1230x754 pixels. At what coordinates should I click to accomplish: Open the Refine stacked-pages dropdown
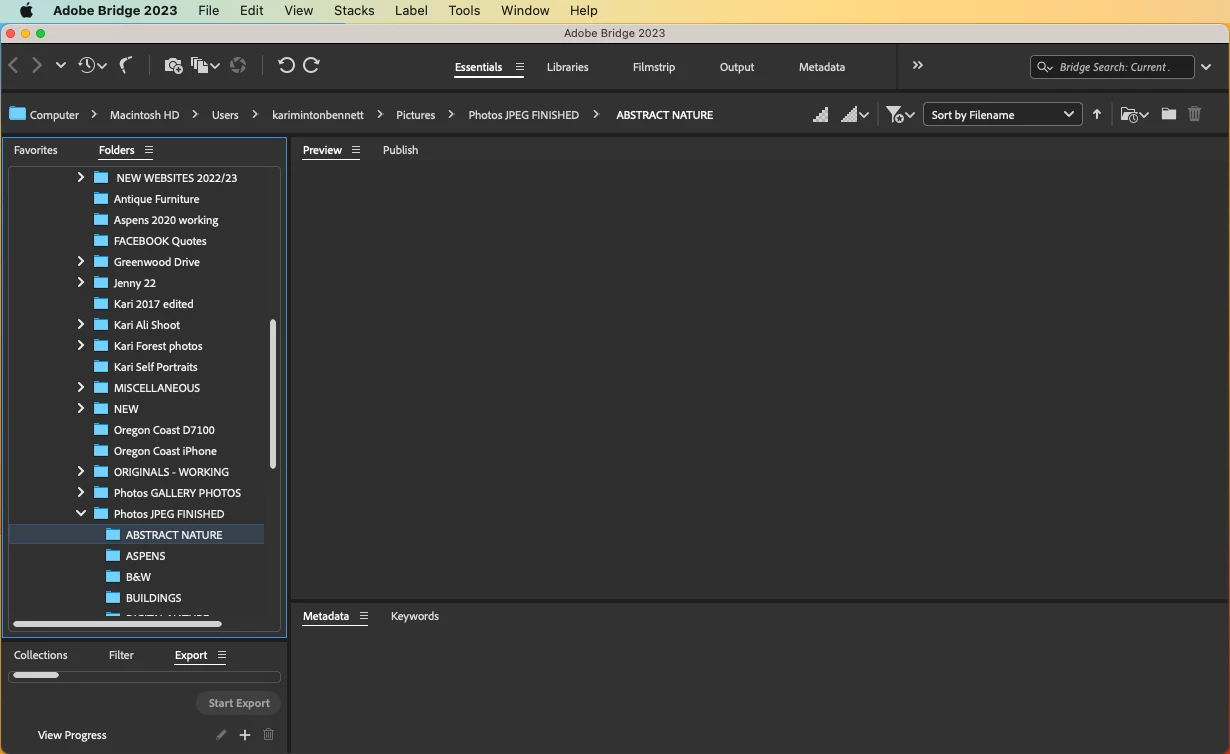point(205,65)
